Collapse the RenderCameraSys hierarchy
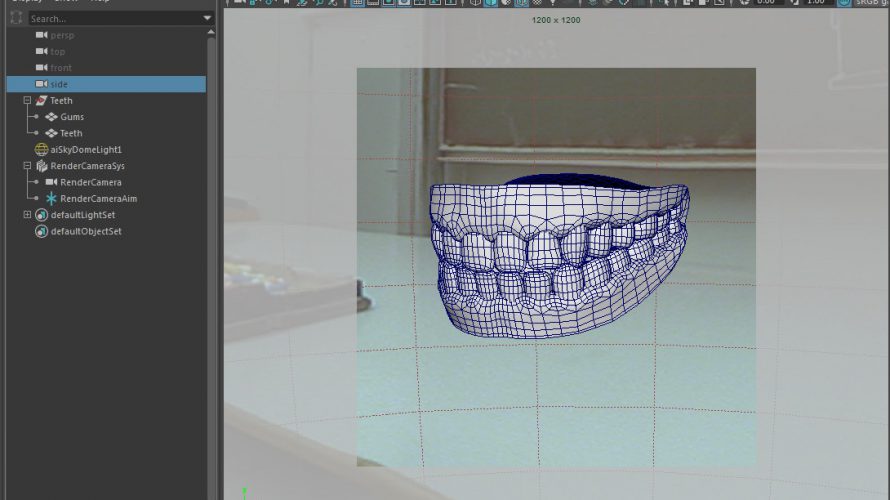 coord(27,166)
